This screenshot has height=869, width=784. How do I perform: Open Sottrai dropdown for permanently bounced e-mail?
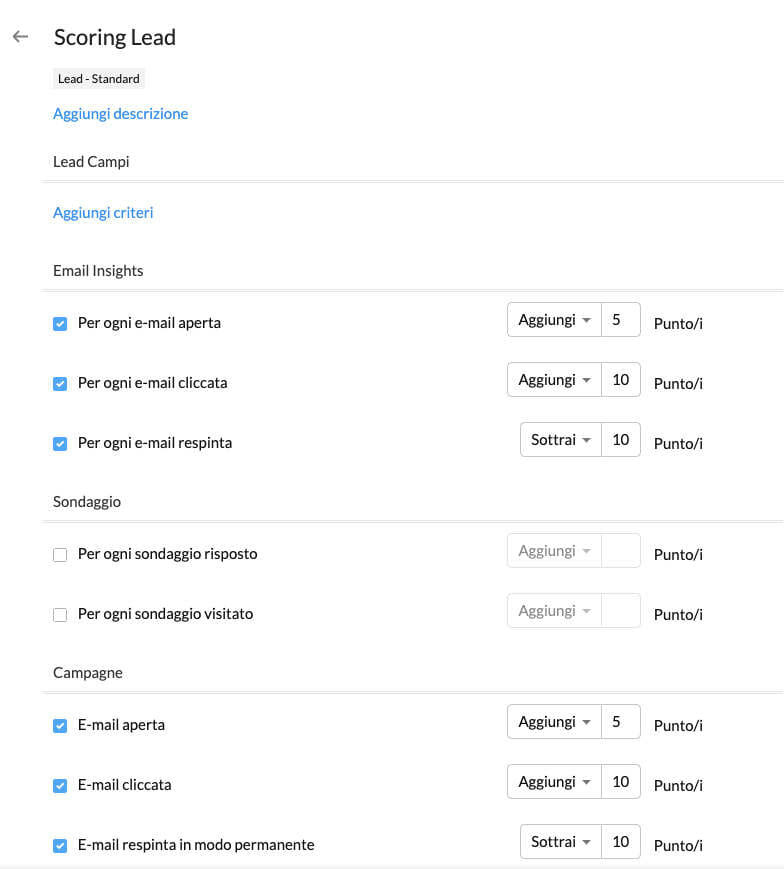tap(560, 843)
